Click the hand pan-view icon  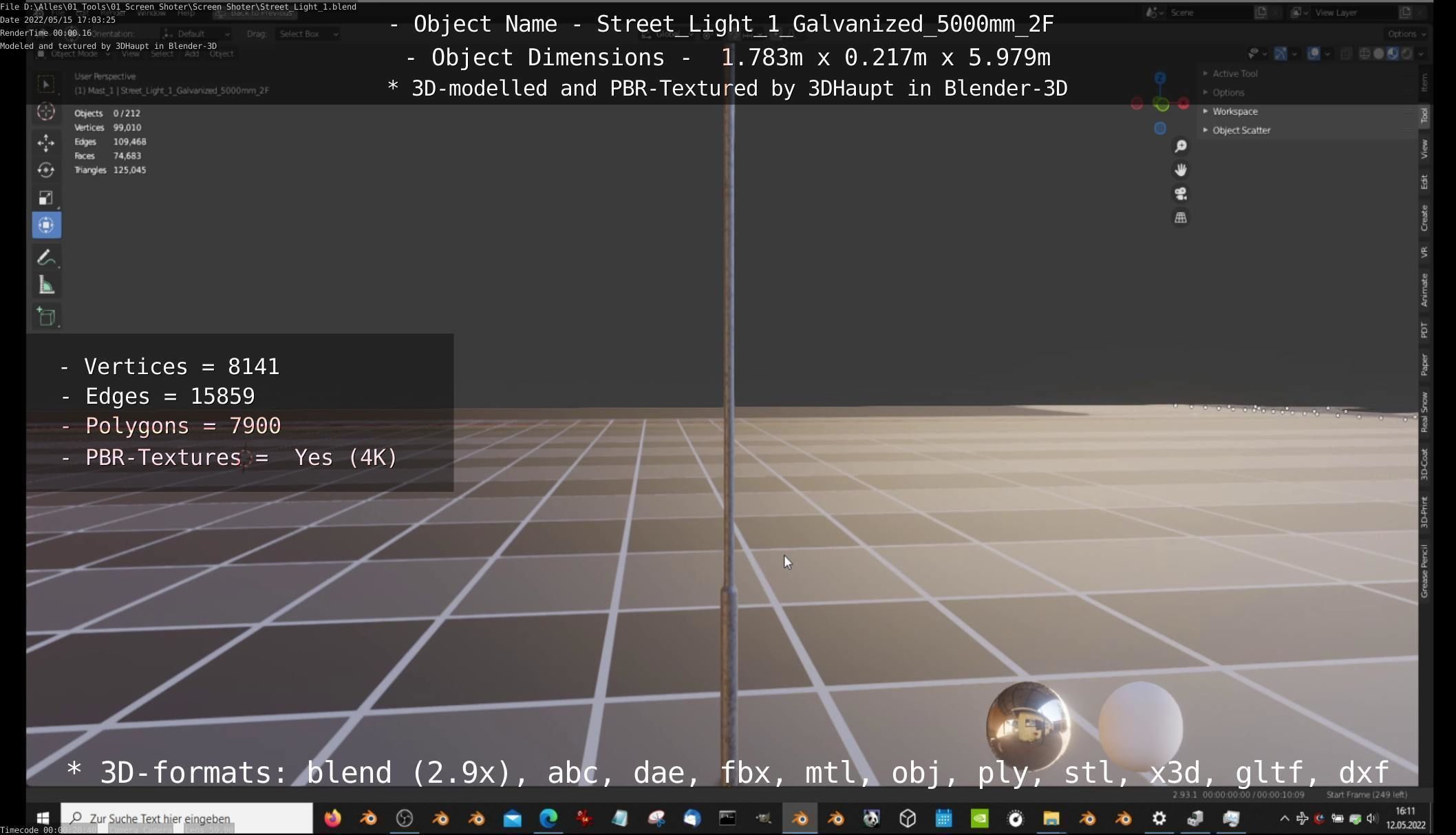click(x=1181, y=170)
